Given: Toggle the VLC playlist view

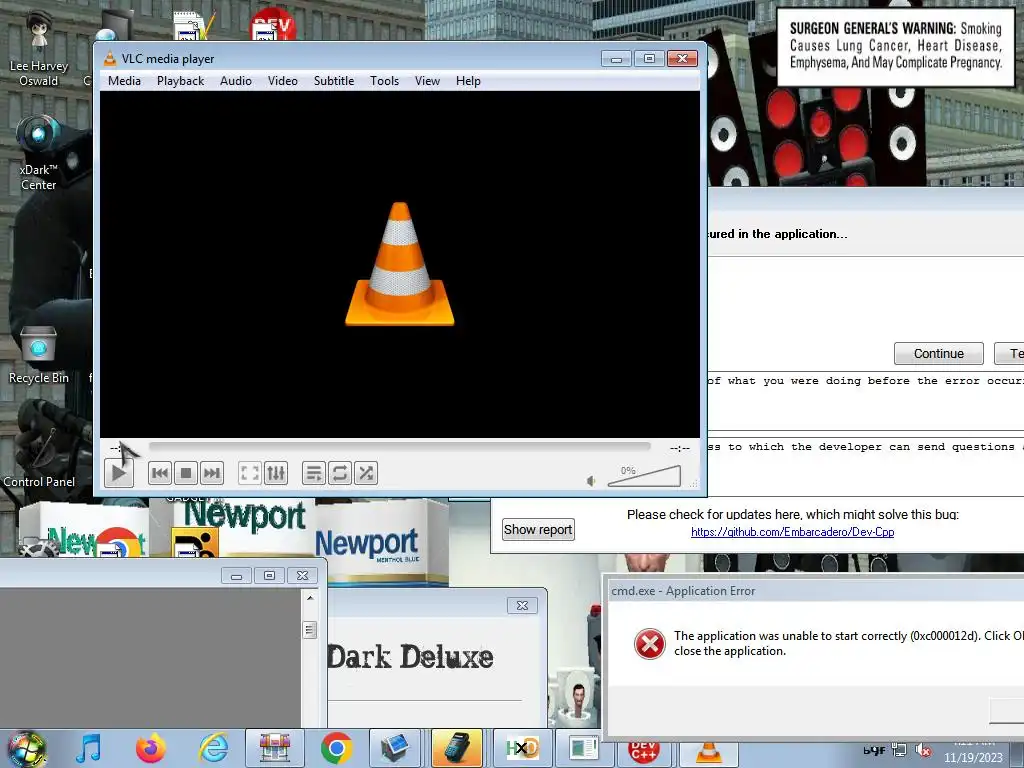Looking at the screenshot, I should (x=314, y=473).
